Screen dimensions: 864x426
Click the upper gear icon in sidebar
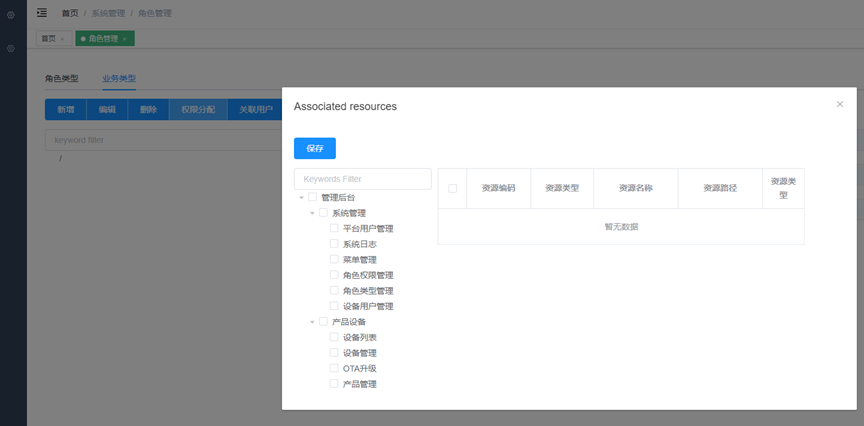[10, 15]
